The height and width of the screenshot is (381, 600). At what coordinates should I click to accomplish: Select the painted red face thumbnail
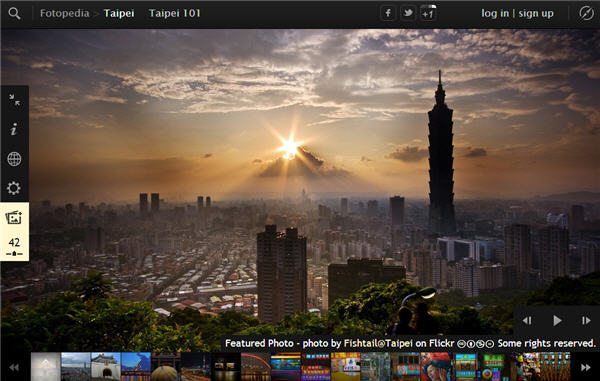(x=435, y=366)
